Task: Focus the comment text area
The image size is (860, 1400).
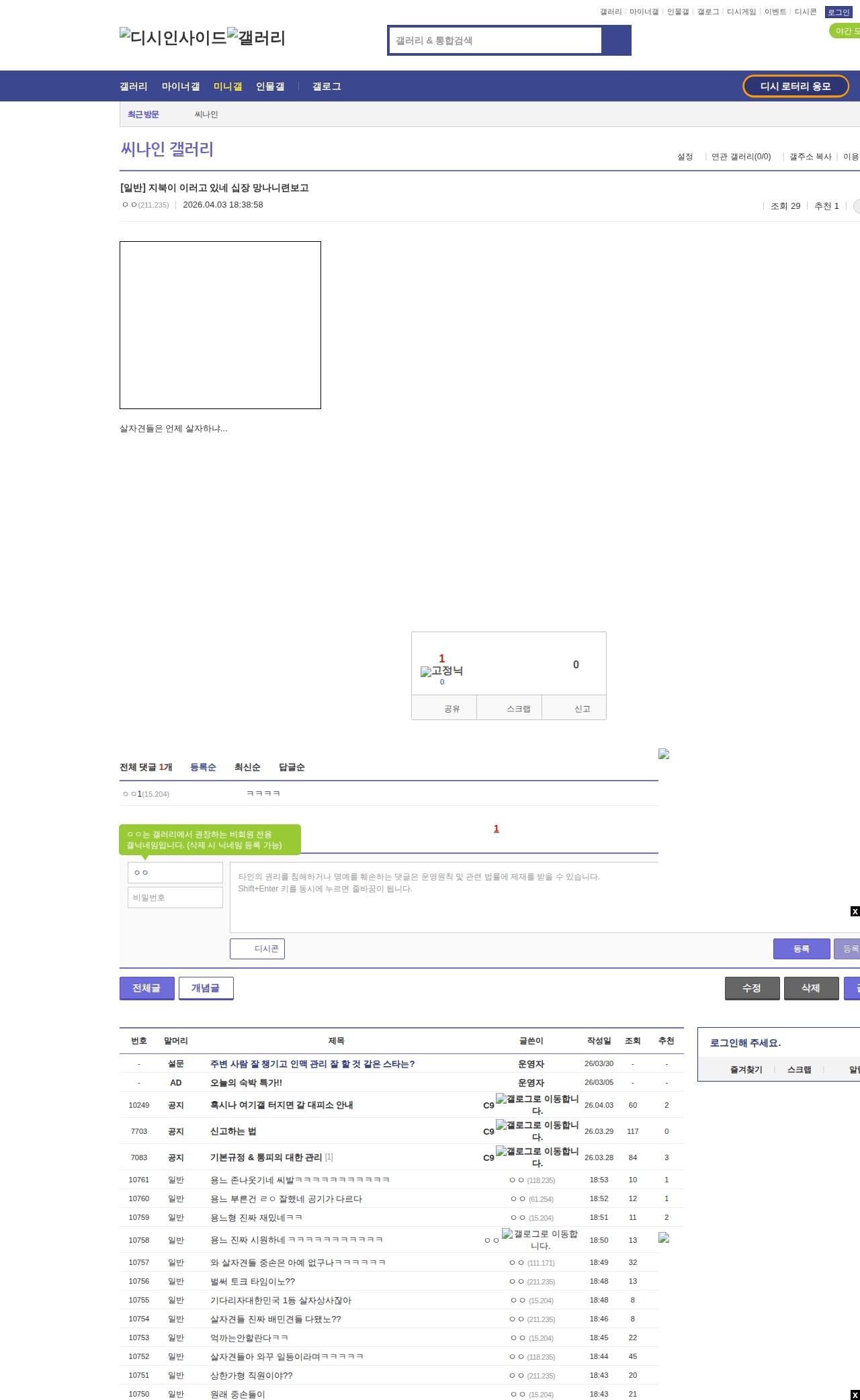Action: click(x=545, y=898)
